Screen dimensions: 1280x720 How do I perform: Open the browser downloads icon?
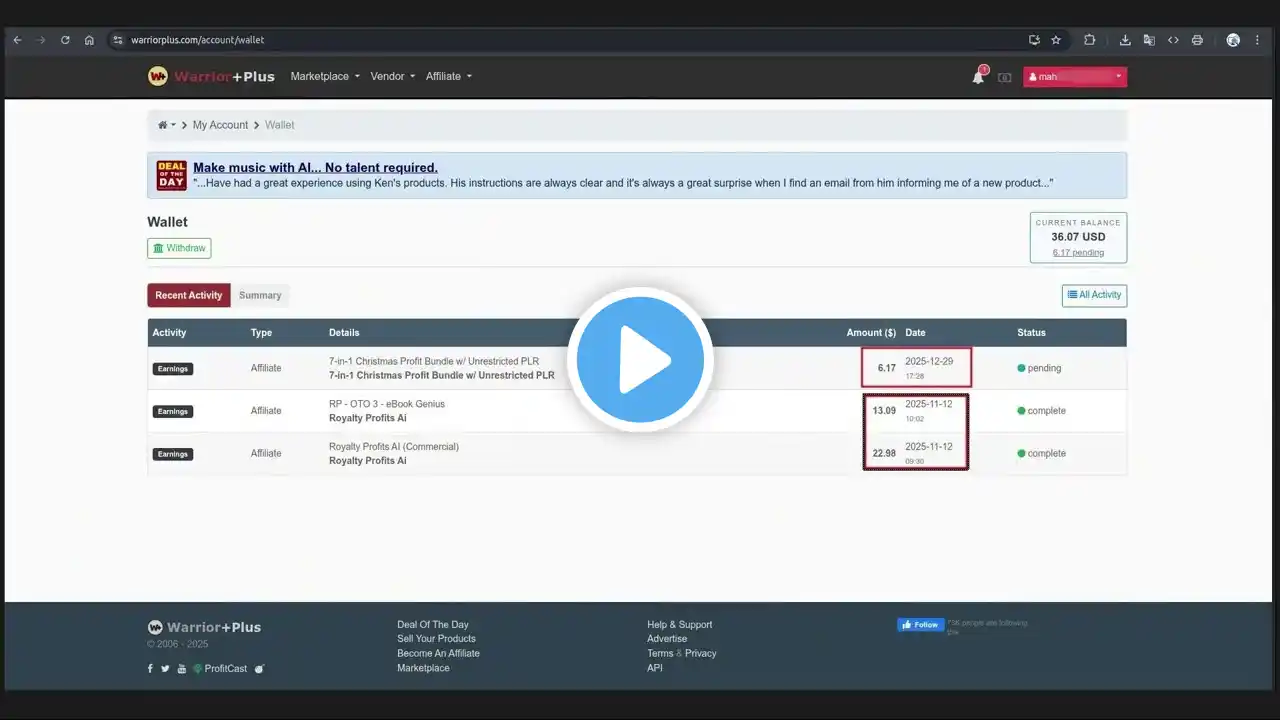[1125, 40]
